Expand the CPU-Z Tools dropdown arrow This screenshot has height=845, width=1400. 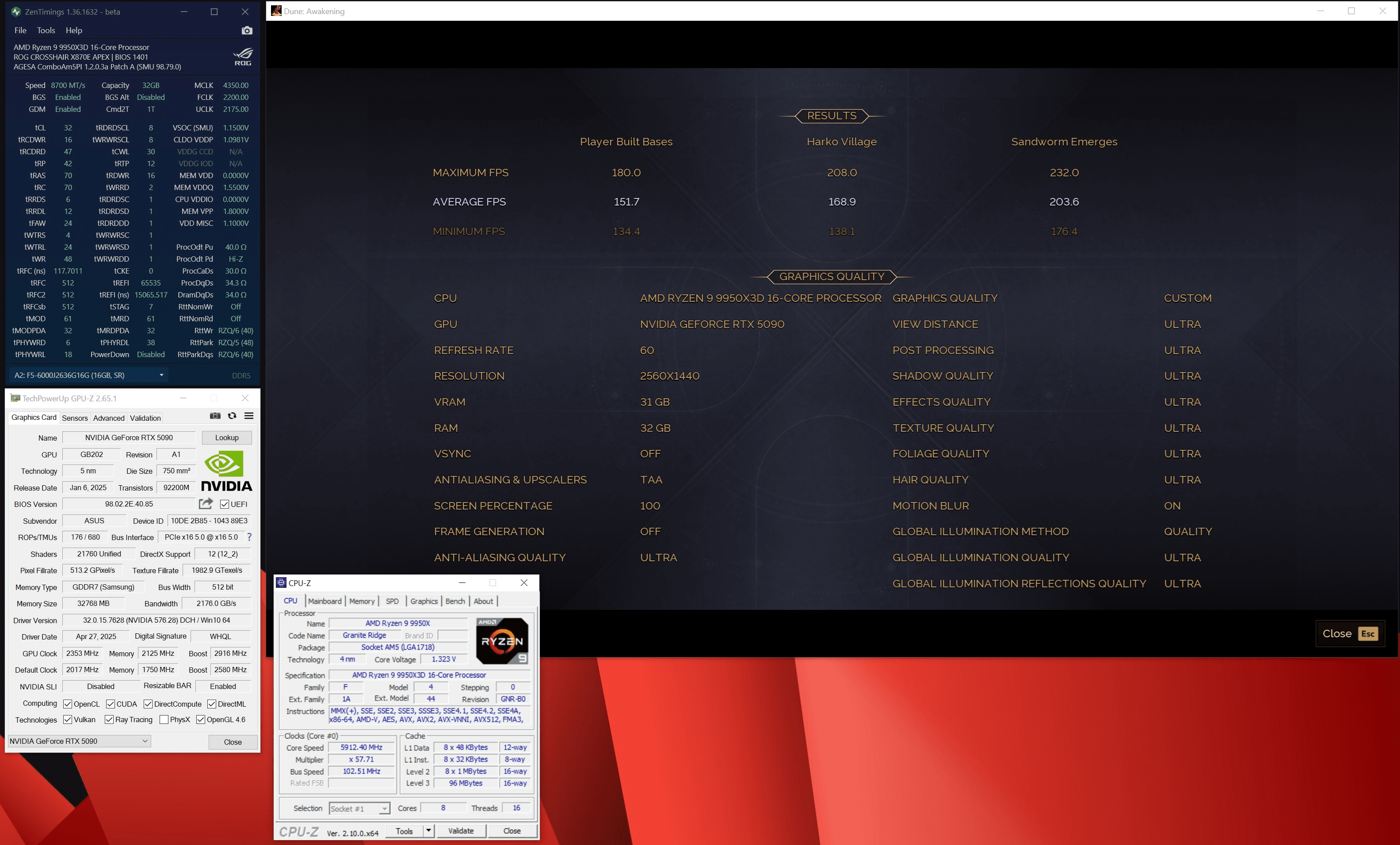point(429,831)
